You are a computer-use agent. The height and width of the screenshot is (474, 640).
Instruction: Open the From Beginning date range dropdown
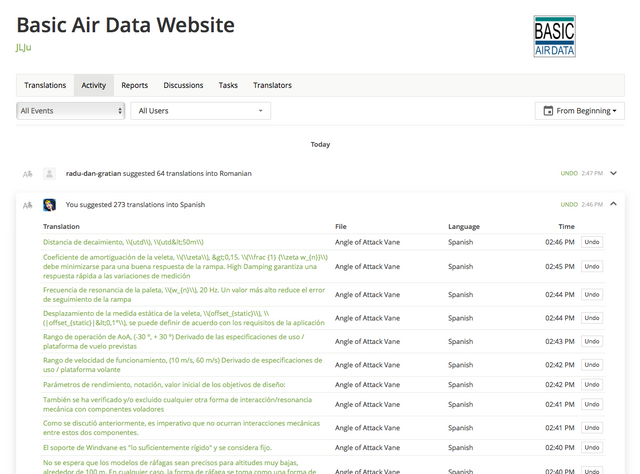point(580,111)
